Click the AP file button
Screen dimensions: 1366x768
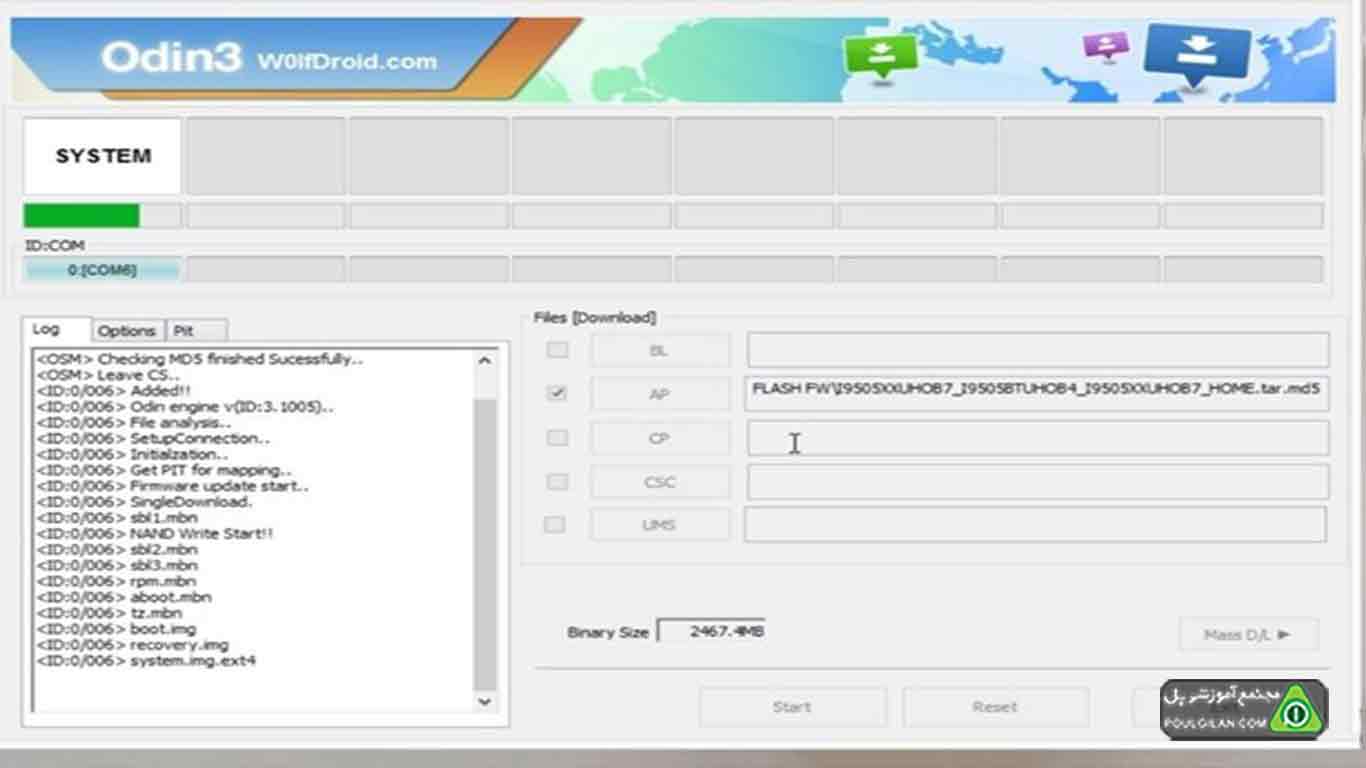click(x=659, y=394)
